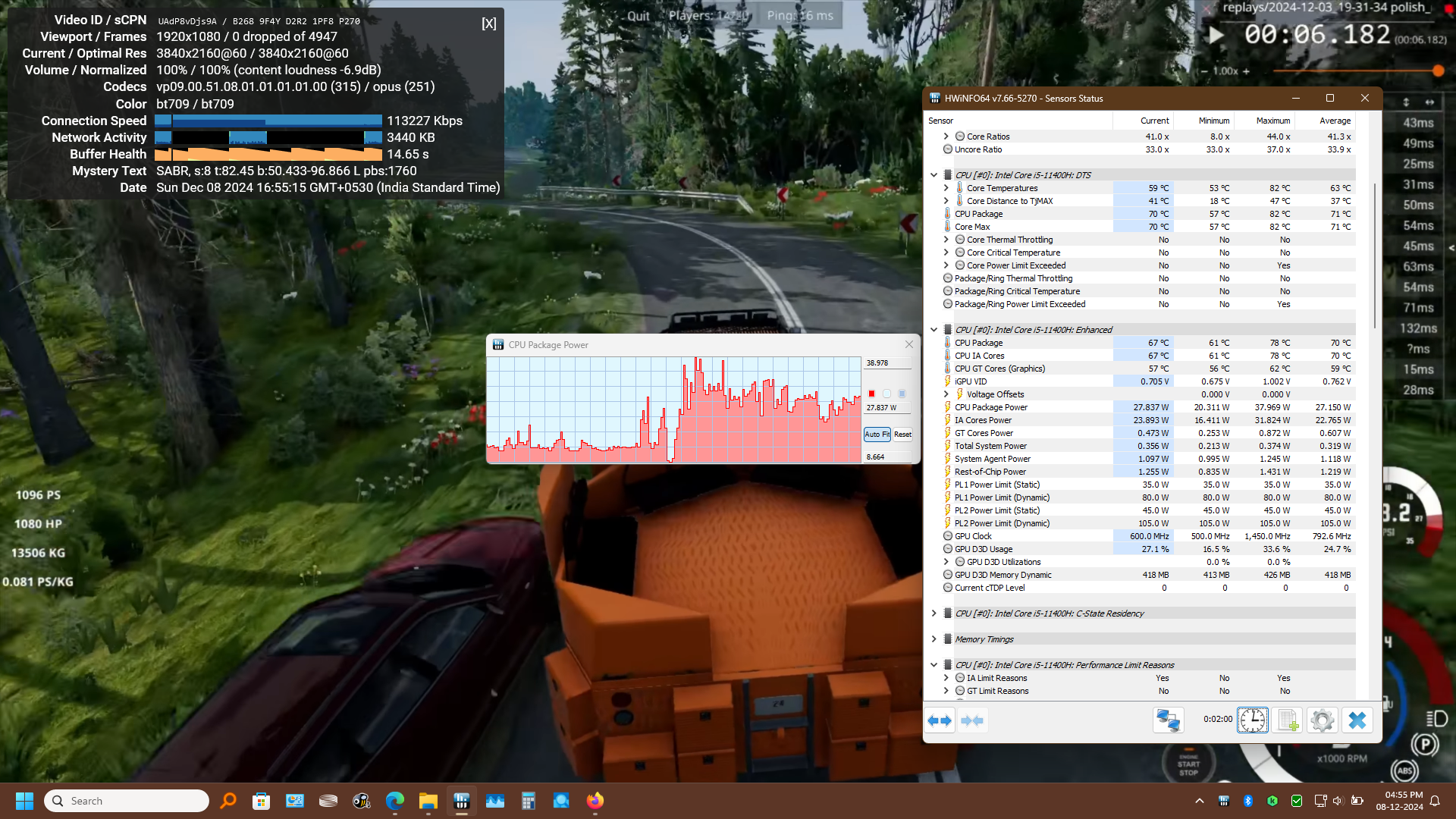
Task: Toggle Auto Fit in the graph window
Action: tap(877, 435)
